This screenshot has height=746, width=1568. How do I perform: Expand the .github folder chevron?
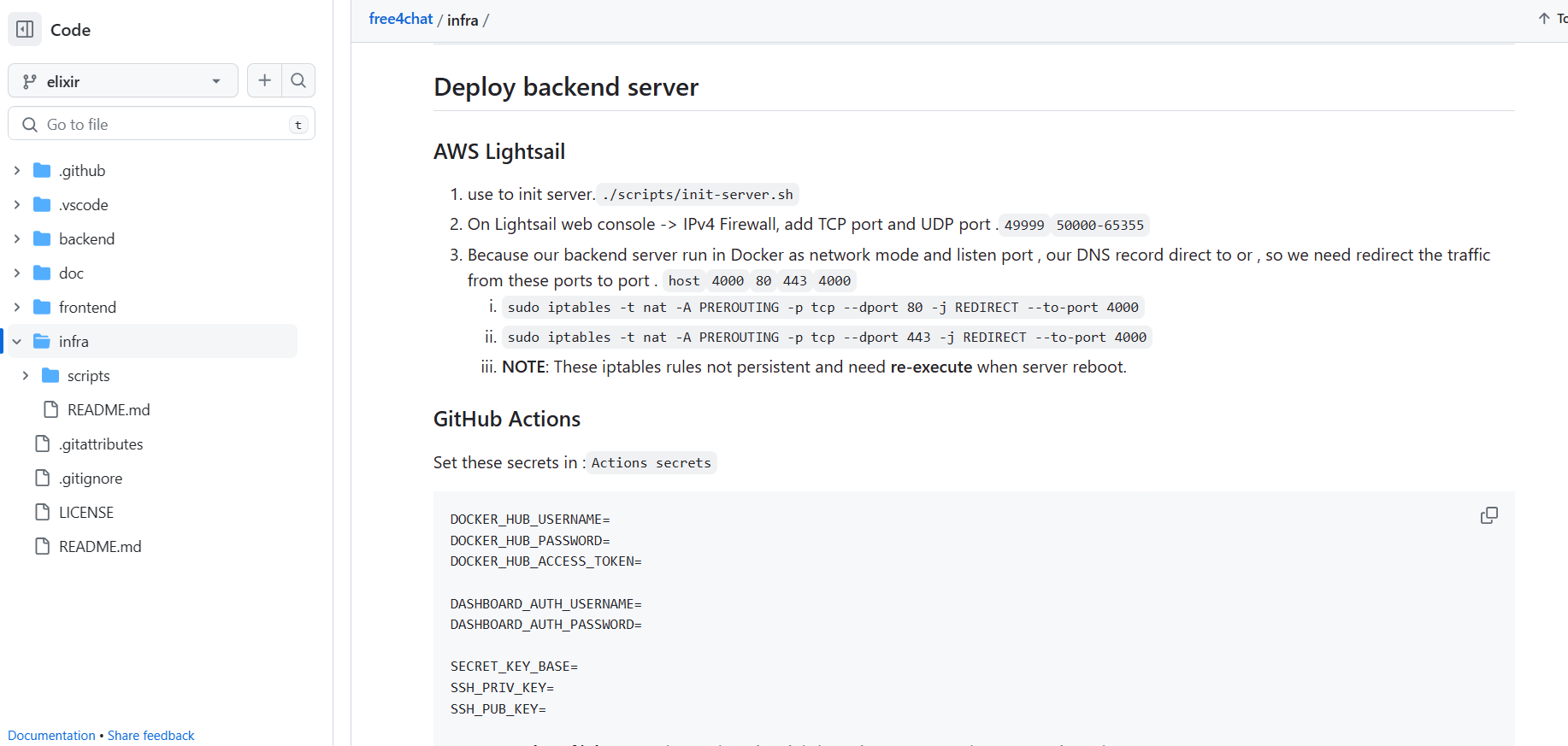click(17, 170)
